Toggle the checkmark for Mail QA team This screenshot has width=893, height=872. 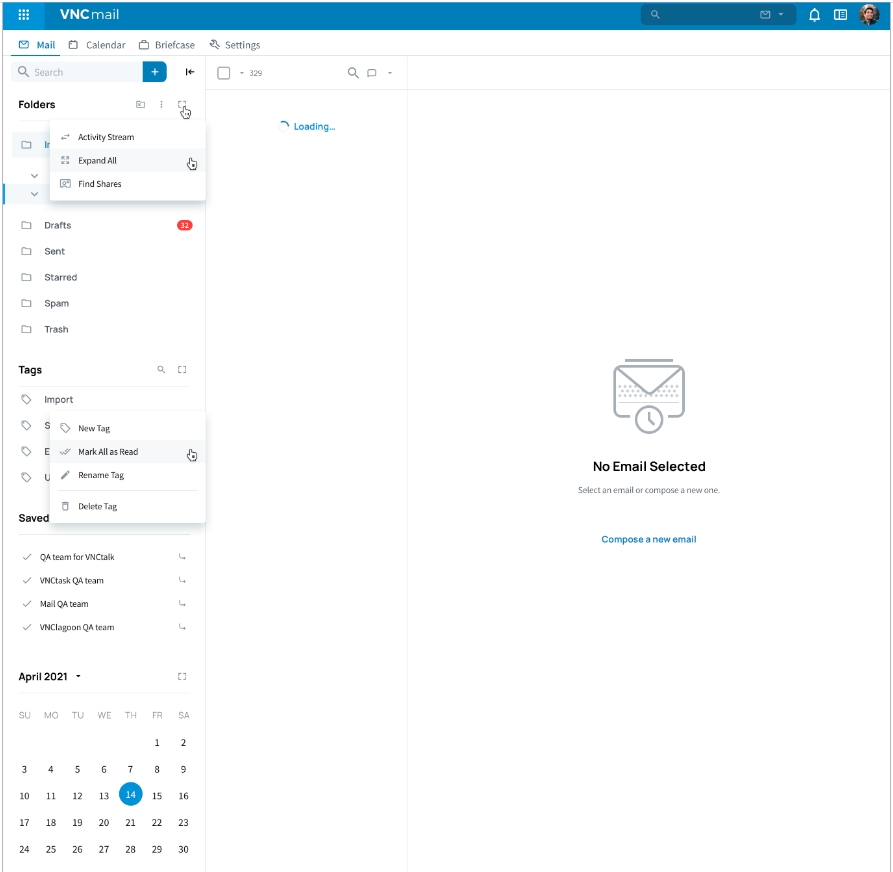(27, 604)
